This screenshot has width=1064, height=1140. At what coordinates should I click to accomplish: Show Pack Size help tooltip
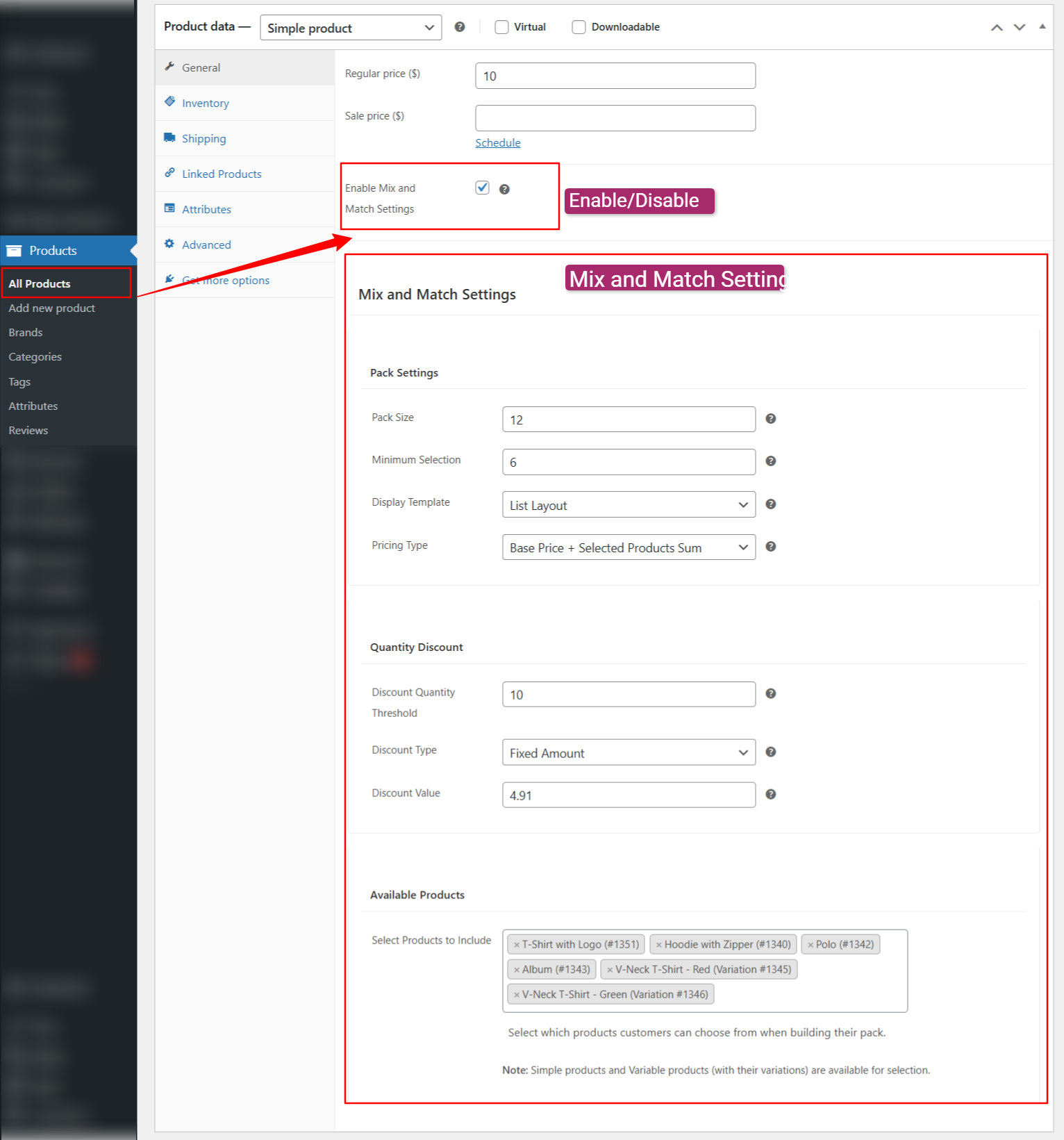771,419
